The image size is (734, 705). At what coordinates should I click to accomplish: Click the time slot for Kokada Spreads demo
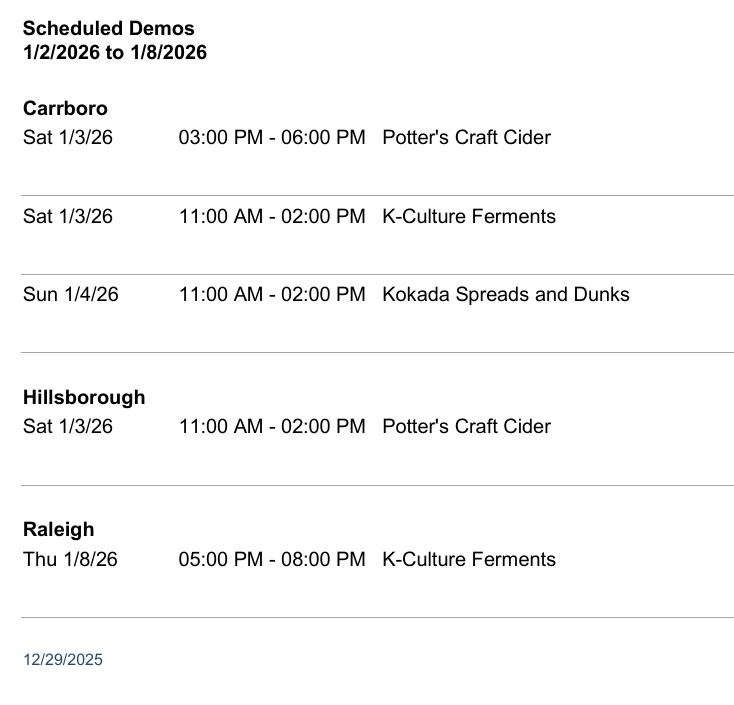tap(272, 294)
